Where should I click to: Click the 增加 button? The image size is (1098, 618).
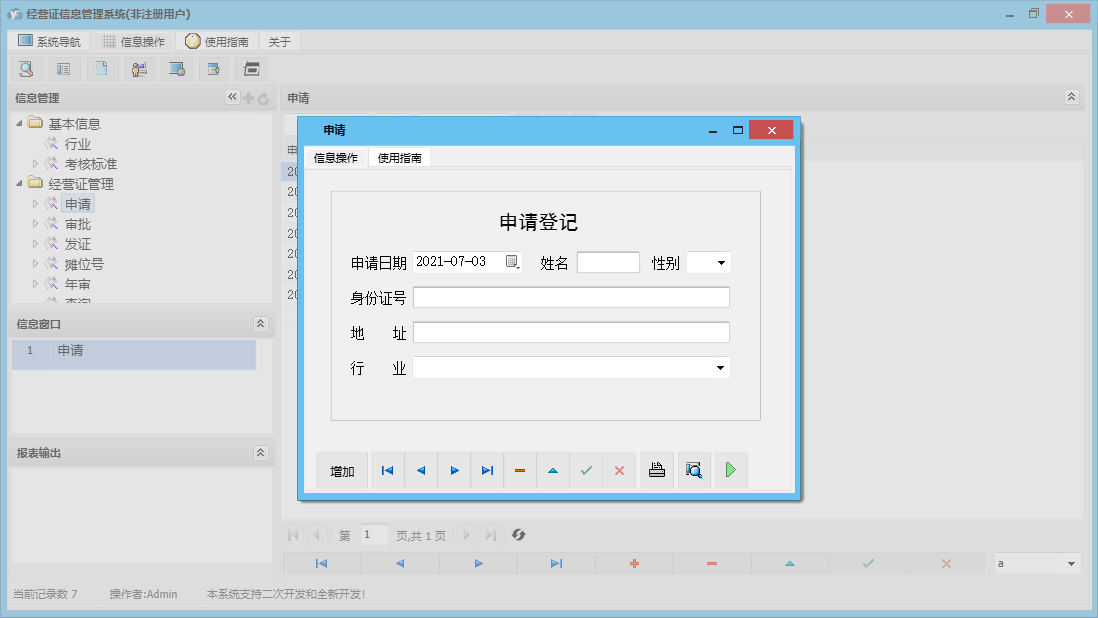(x=341, y=470)
